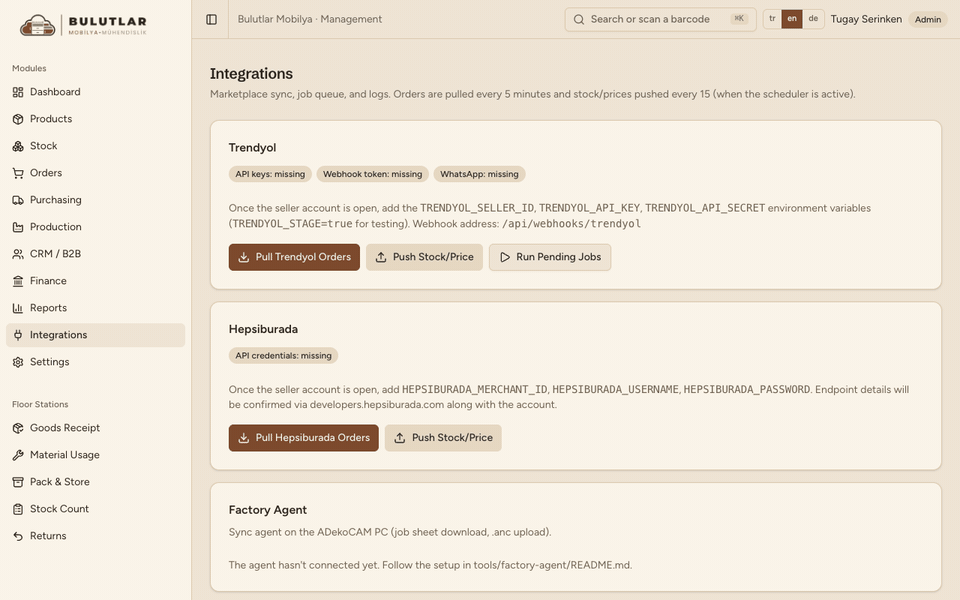This screenshot has width=960, height=600.
Task: Push Stock/Price to Trendyol
Action: coord(424,257)
